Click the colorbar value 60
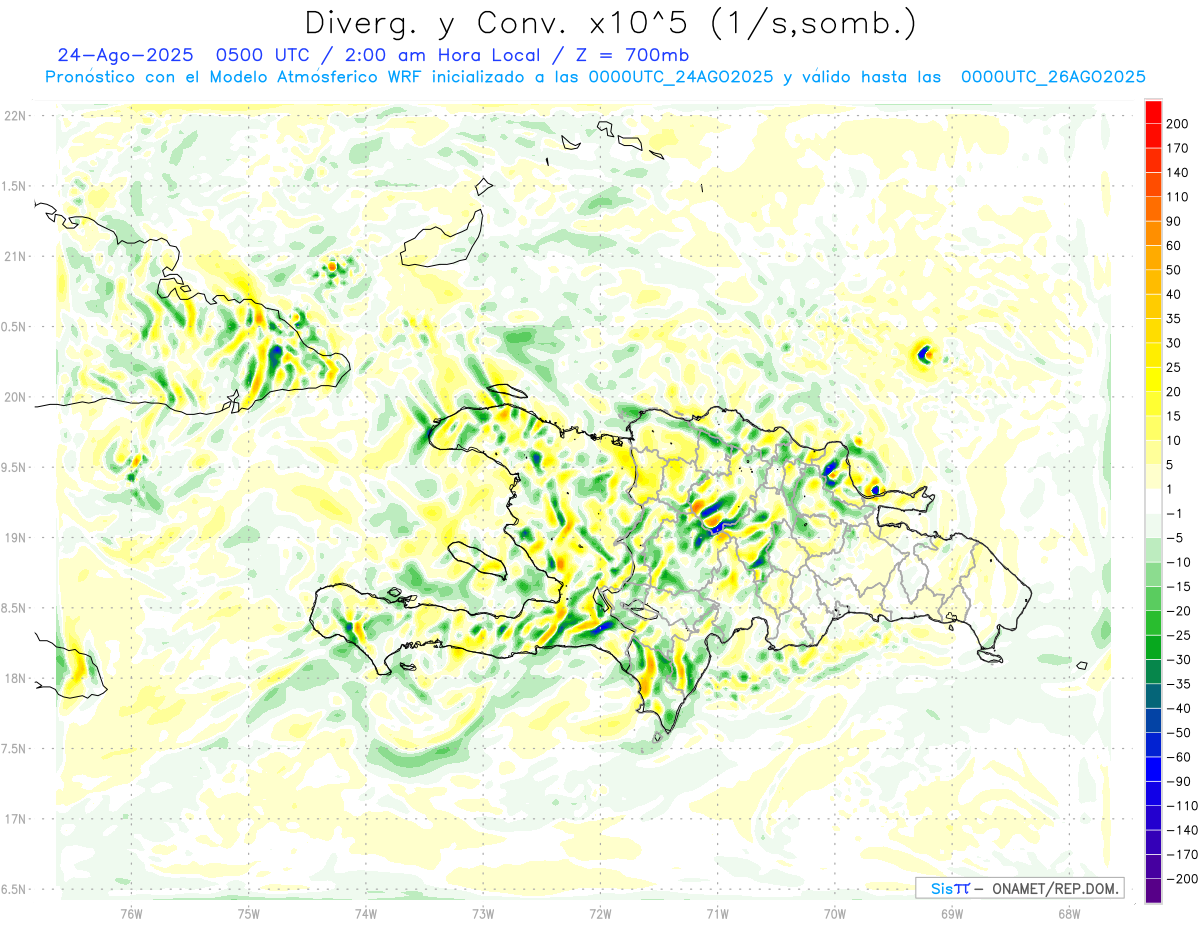1200x927 pixels. [x=1173, y=246]
